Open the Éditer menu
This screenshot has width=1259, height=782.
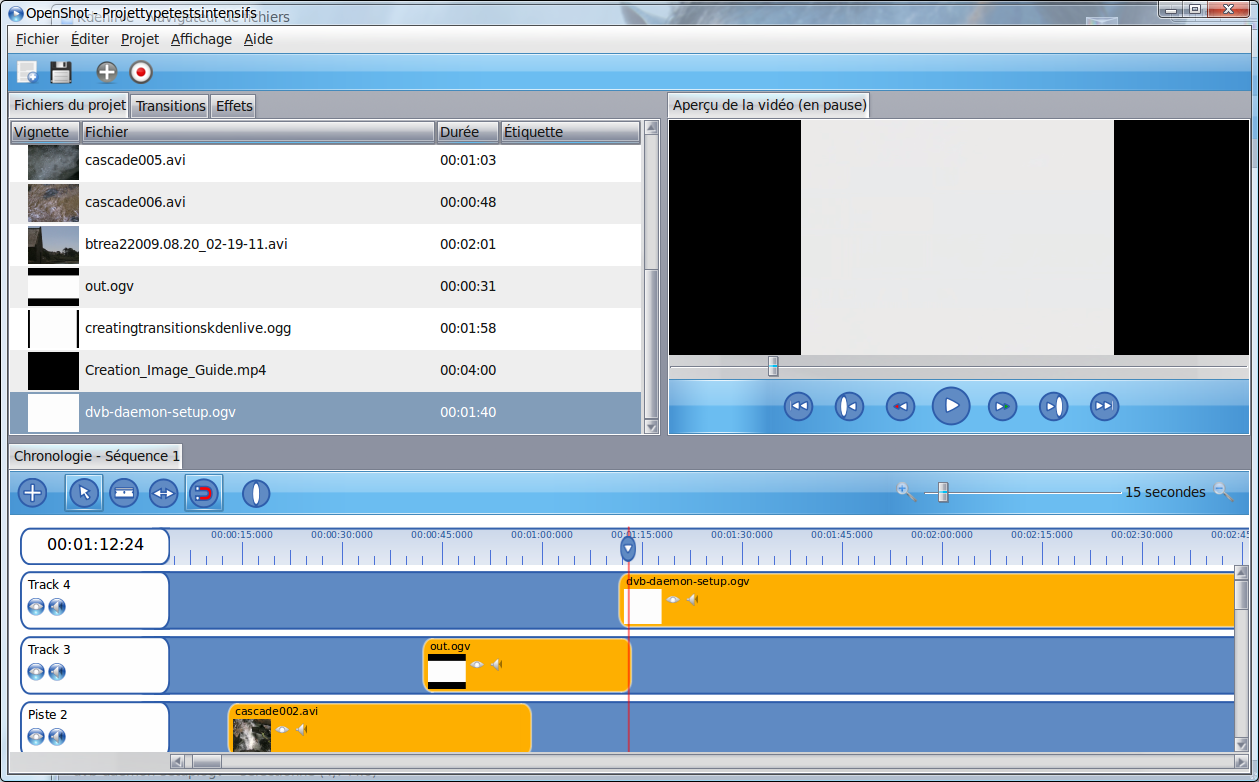tap(90, 39)
